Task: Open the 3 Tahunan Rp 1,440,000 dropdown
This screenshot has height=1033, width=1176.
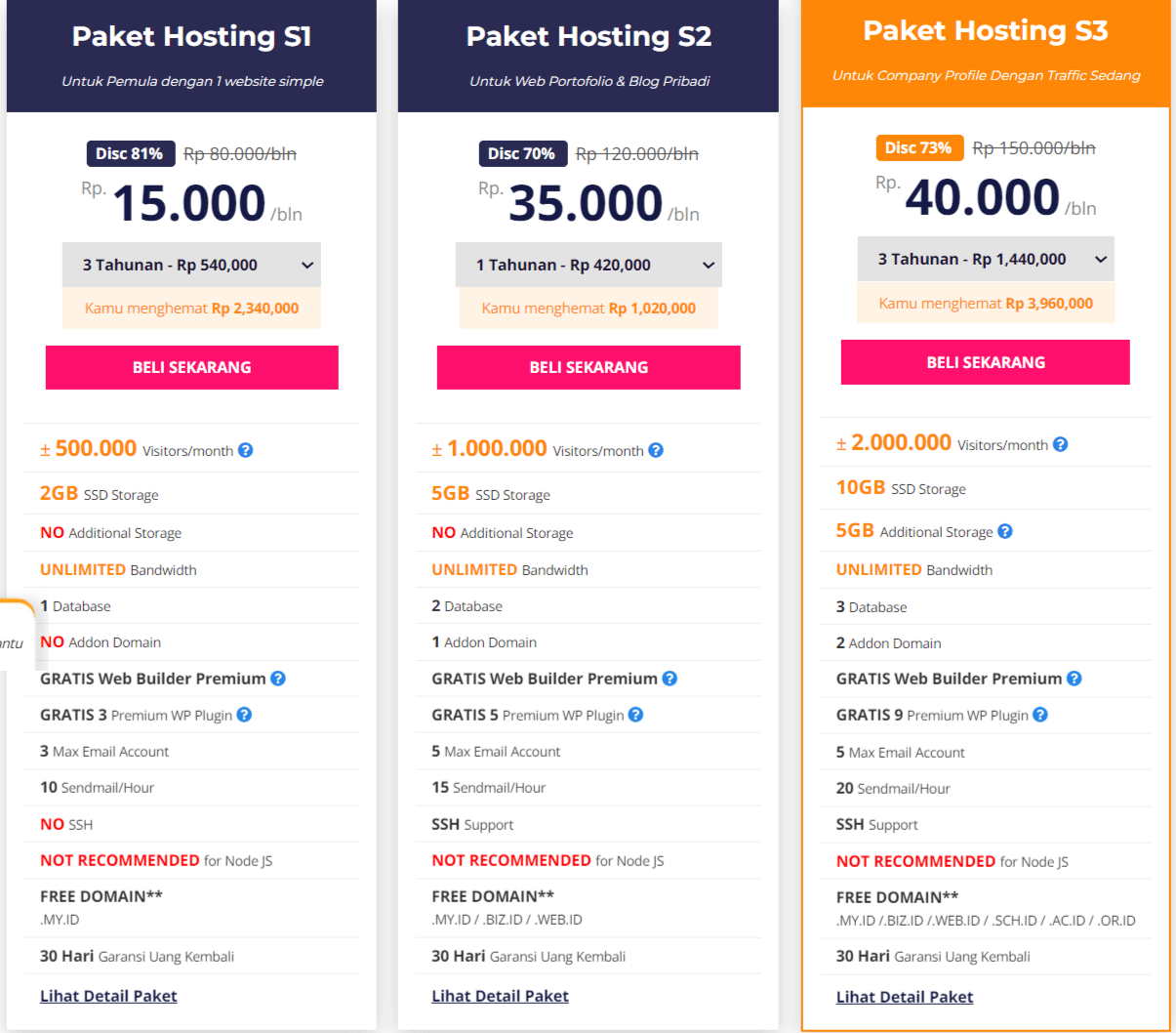Action: coord(986,259)
